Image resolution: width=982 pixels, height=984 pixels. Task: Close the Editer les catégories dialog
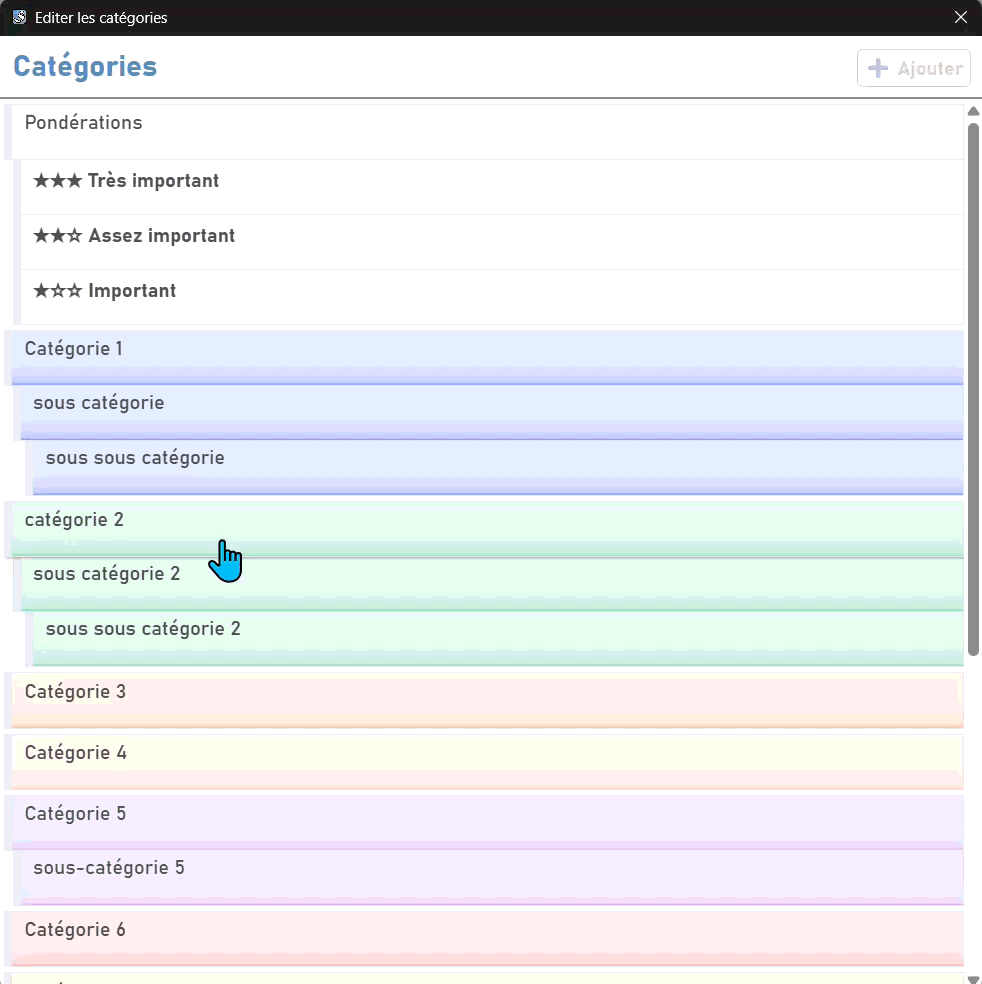click(961, 17)
